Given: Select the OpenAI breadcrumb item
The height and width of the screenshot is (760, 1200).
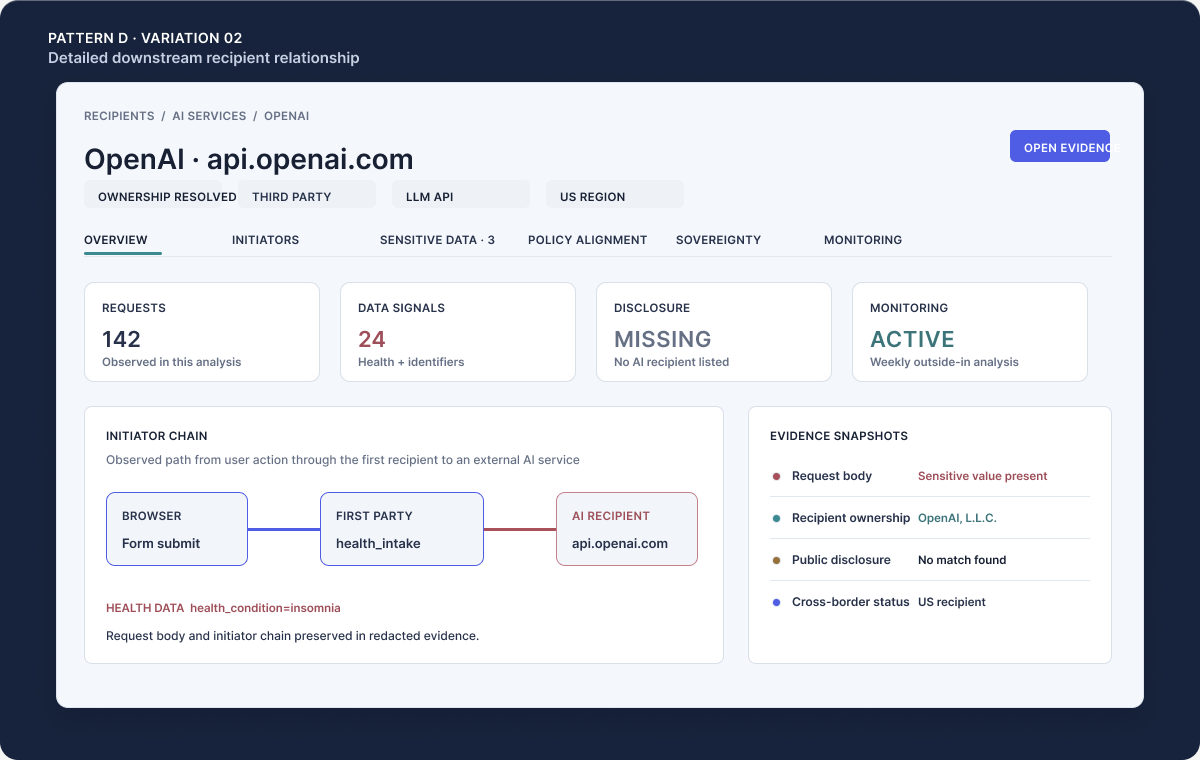Looking at the screenshot, I should tap(287, 116).
